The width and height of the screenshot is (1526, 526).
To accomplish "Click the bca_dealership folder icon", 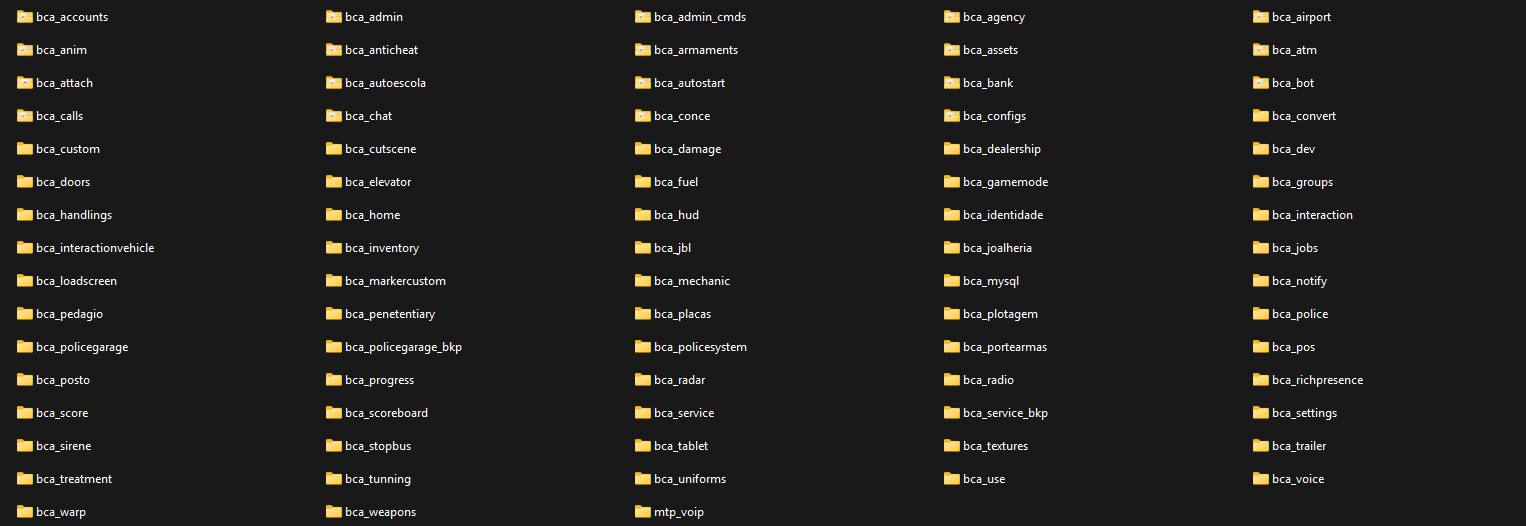I will coord(952,149).
